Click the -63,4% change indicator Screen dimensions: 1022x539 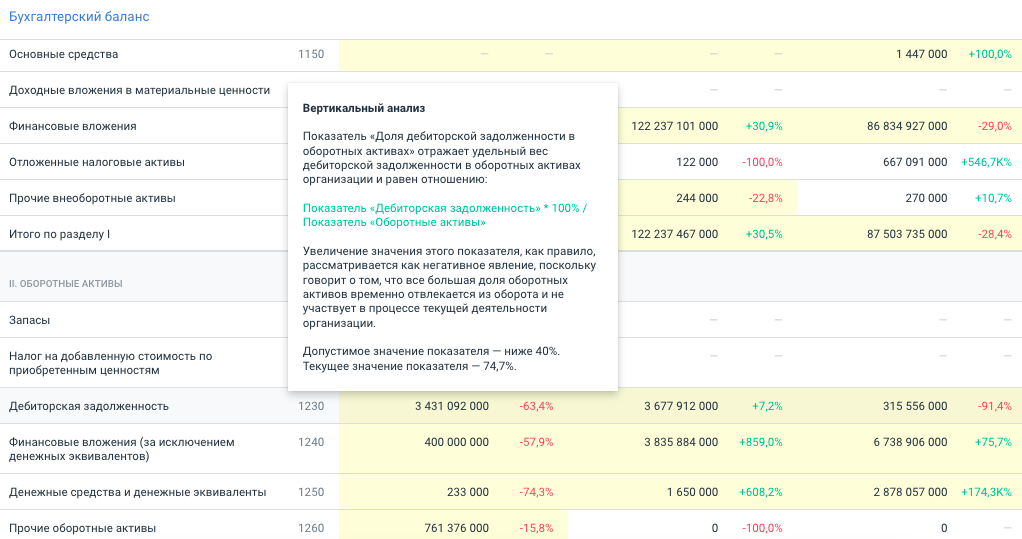[x=536, y=406]
